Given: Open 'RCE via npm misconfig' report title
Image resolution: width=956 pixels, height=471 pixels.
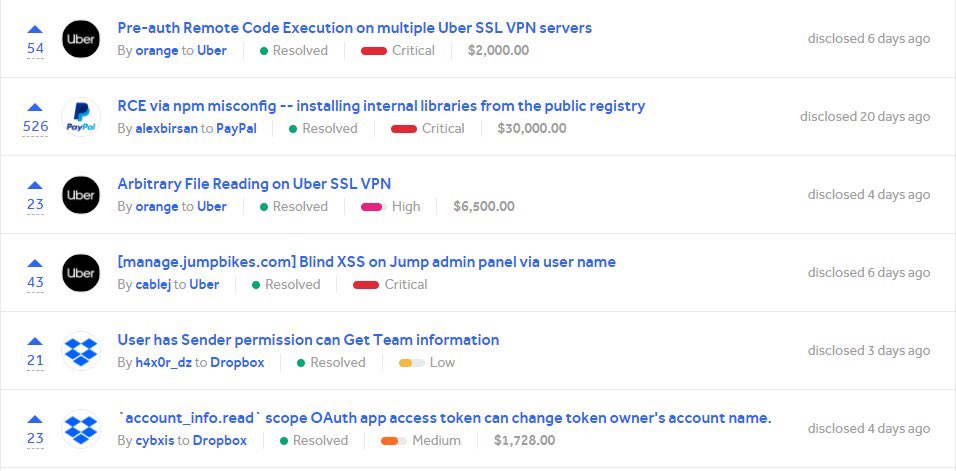Looking at the screenshot, I should [381, 106].
